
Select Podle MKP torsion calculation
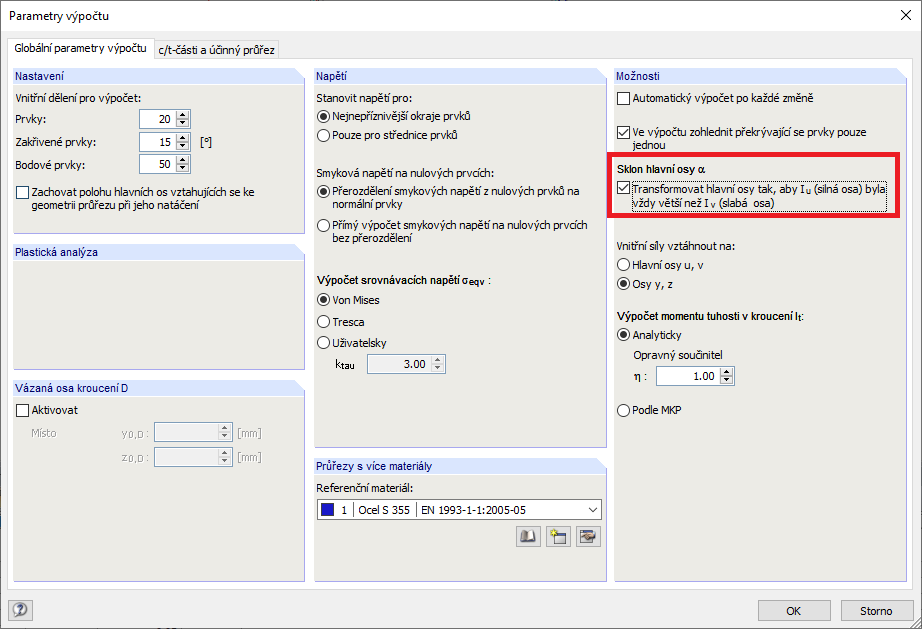pyautogui.click(x=623, y=410)
